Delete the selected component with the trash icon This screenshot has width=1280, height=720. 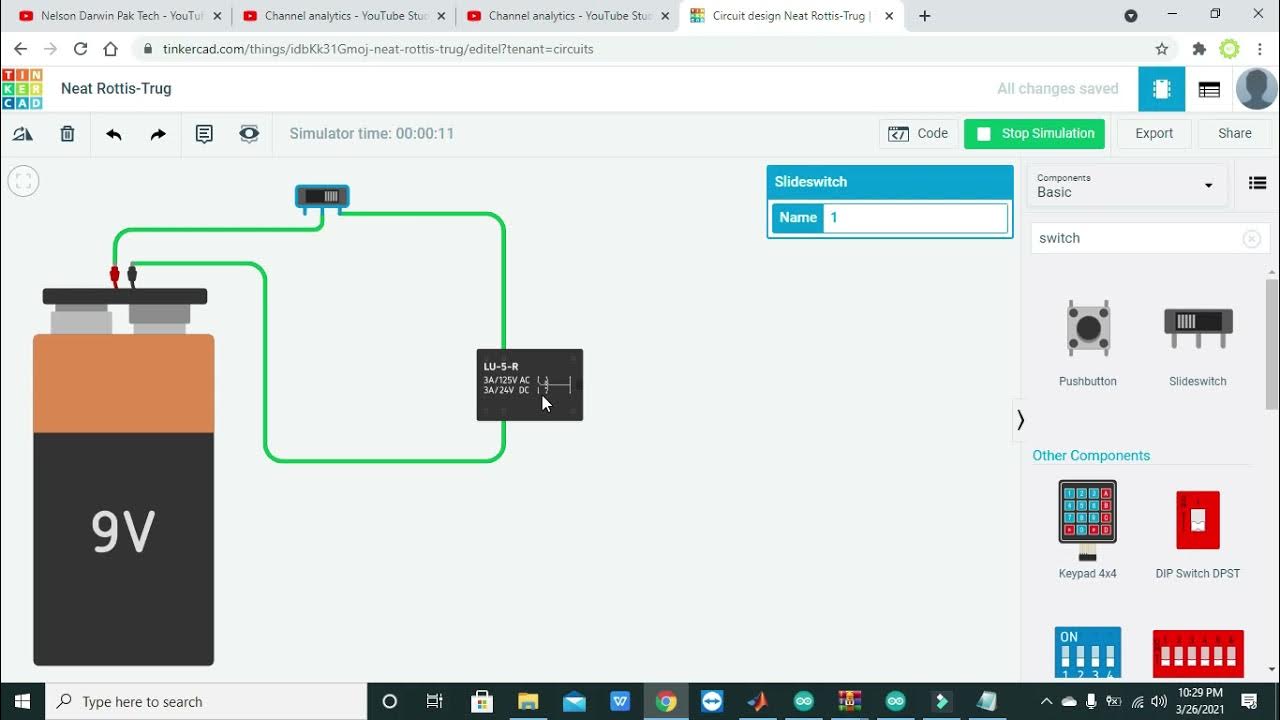67,134
